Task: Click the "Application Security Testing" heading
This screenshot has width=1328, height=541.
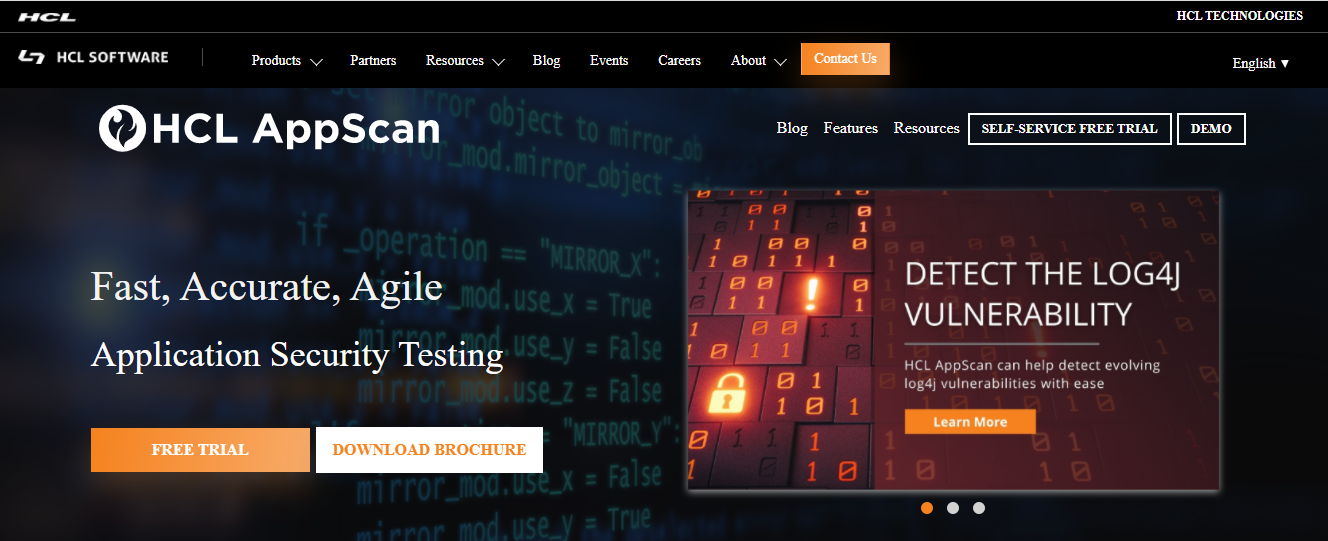Action: pos(297,355)
